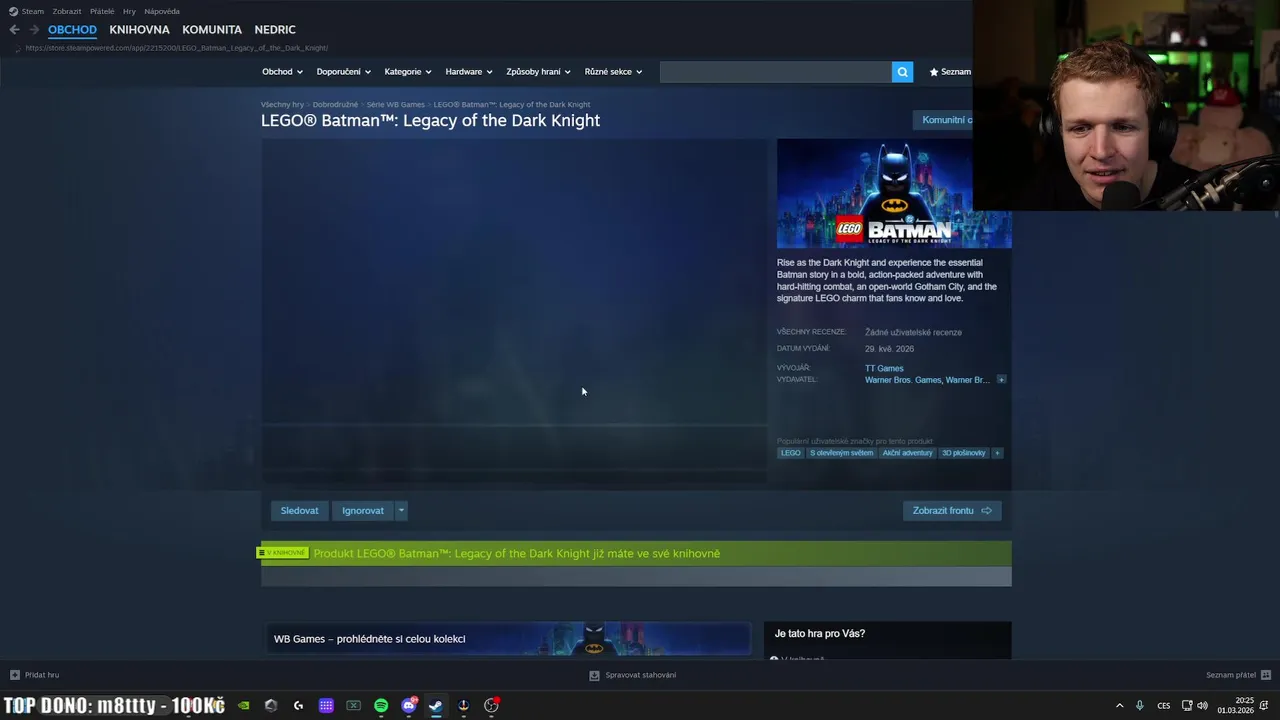Click the Ignorovat button
This screenshot has height=720, width=1280.
pyautogui.click(x=363, y=511)
